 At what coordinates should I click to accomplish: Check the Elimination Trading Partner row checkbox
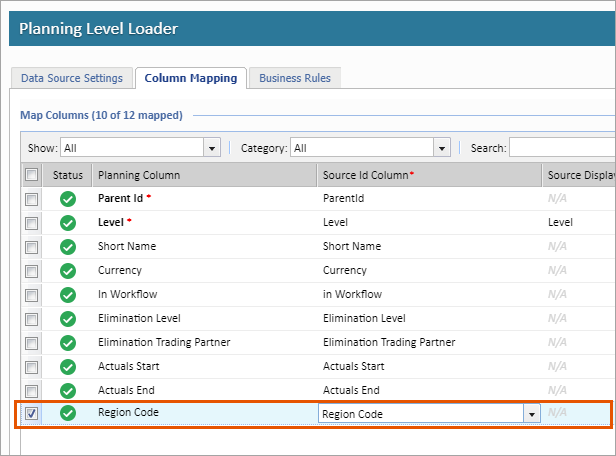(x=31, y=343)
